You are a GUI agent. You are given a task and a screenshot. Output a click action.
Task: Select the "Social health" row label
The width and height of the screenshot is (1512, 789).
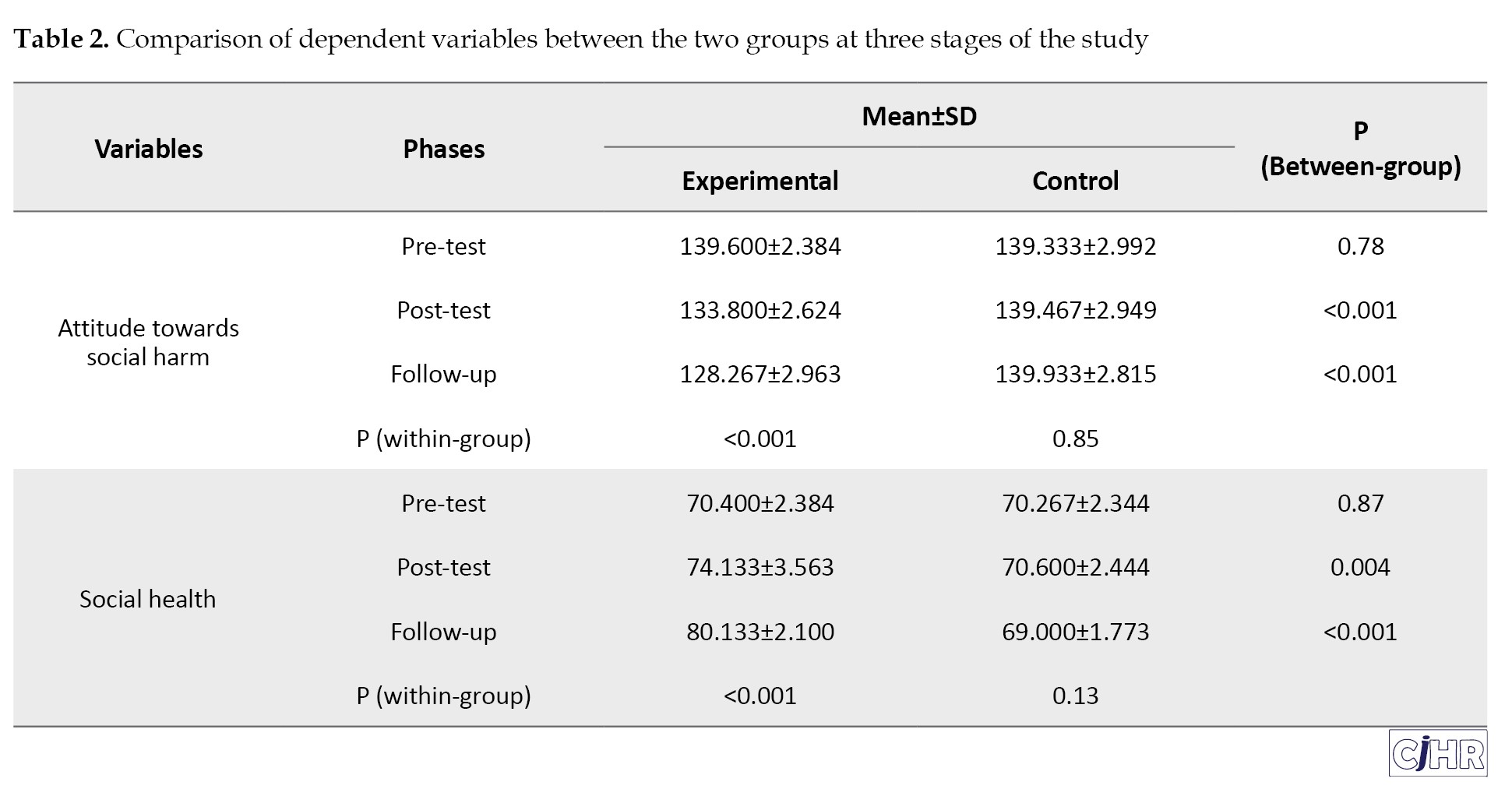coord(148,599)
